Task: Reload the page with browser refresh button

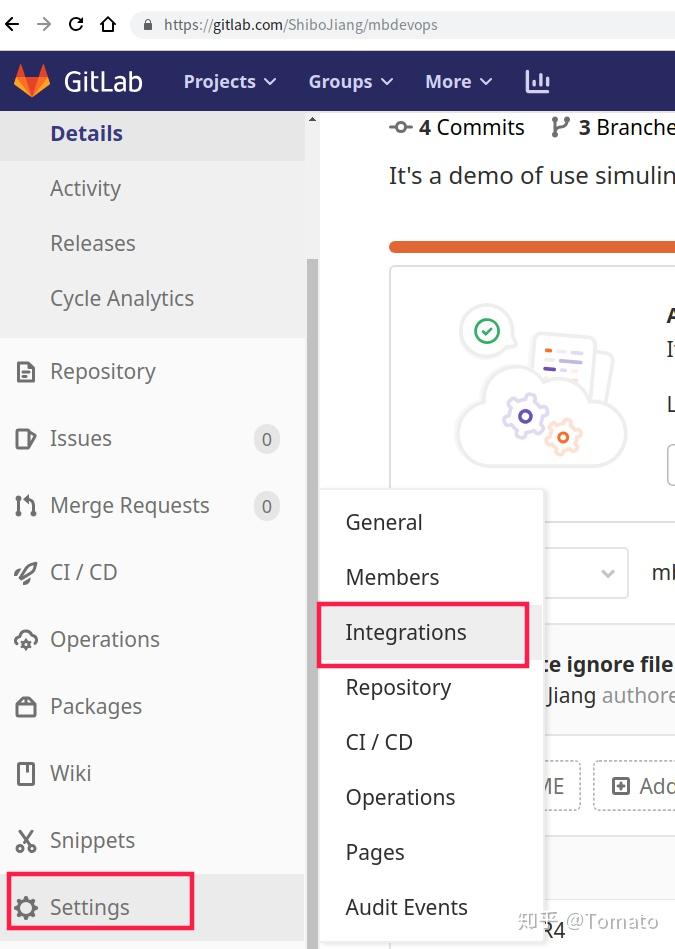Action: pos(76,24)
